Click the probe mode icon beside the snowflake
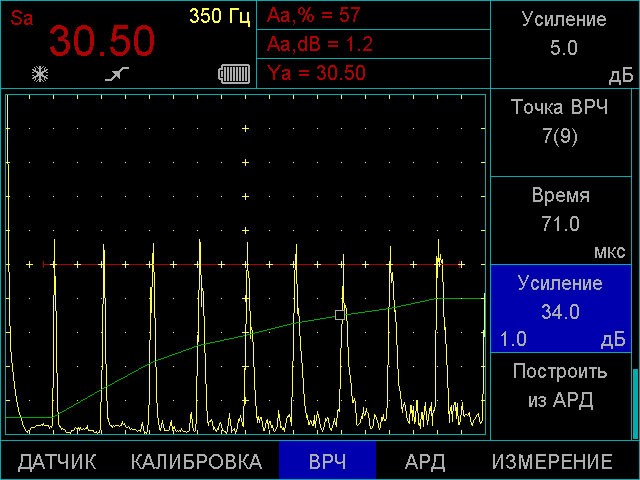Image resolution: width=640 pixels, height=480 pixels. (117, 75)
